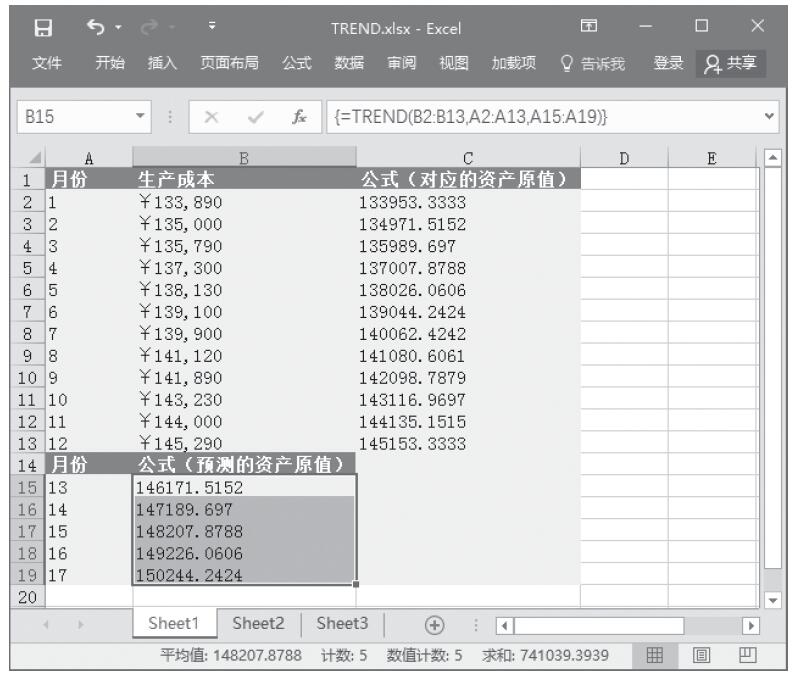Click the 登录 sign-in link
The height and width of the screenshot is (676, 793).
(x=668, y=65)
